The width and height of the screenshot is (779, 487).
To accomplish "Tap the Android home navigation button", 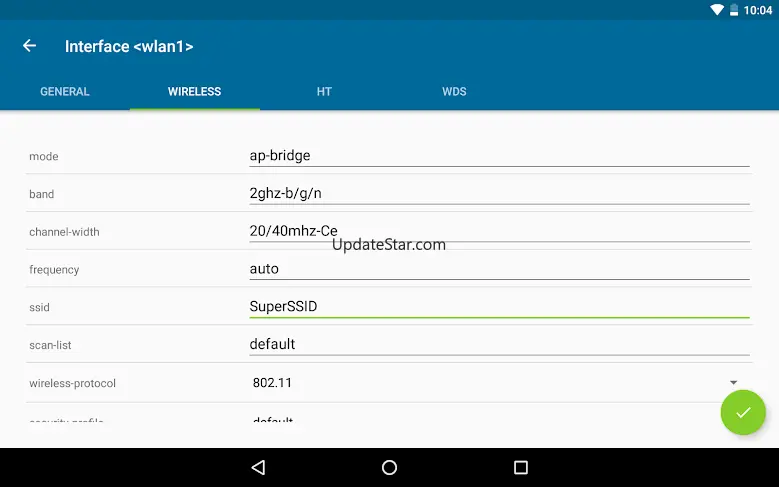I will pyautogui.click(x=390, y=467).
